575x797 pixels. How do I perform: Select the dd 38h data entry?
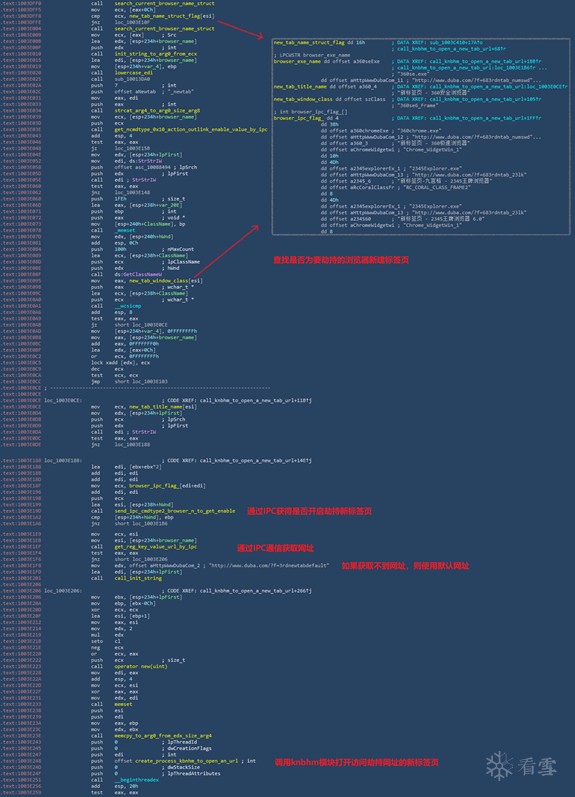coord(329,125)
